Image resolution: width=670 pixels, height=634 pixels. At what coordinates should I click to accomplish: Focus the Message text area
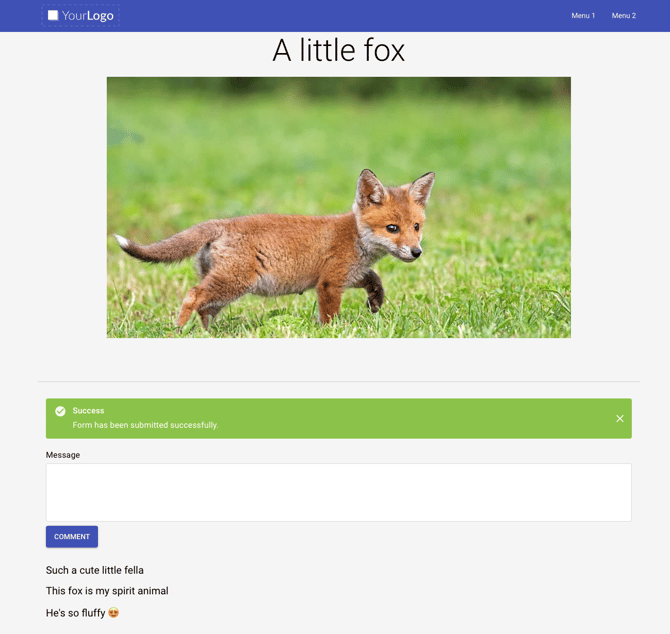point(338,492)
